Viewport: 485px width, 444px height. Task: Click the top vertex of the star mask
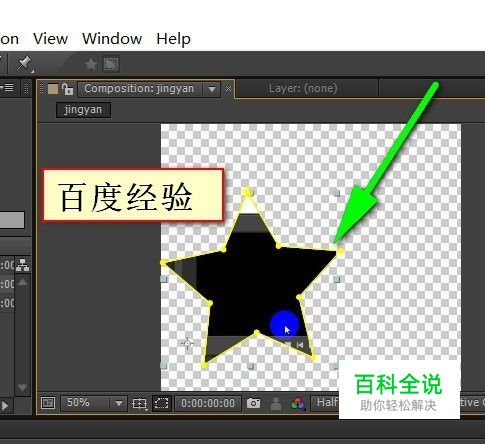(247, 192)
